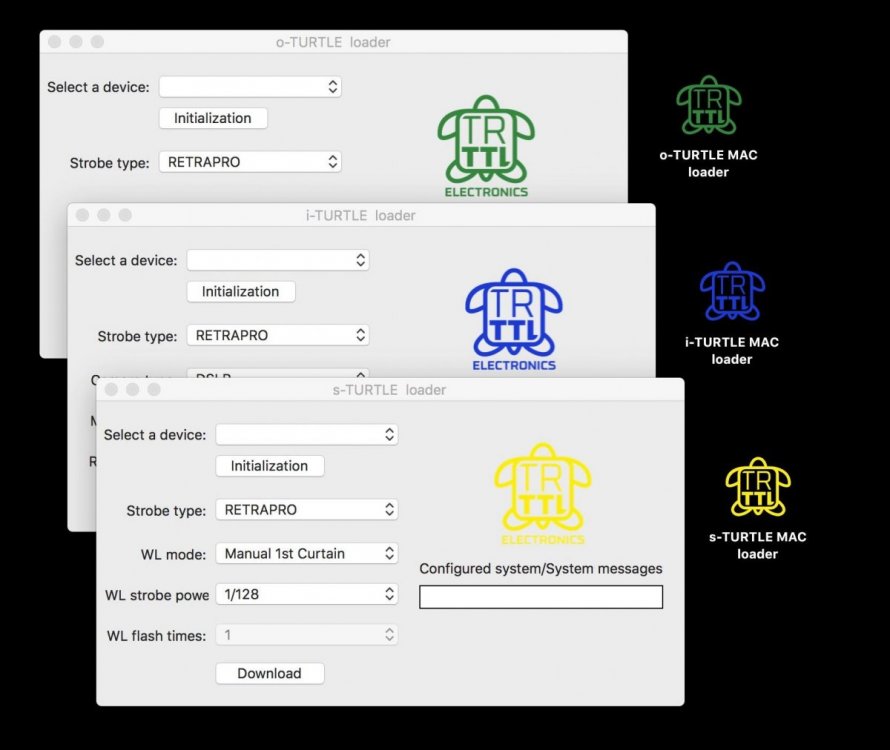Open the o-TURTLE MAC loader green turtle icon
This screenshot has height=750, width=890.
[708, 105]
